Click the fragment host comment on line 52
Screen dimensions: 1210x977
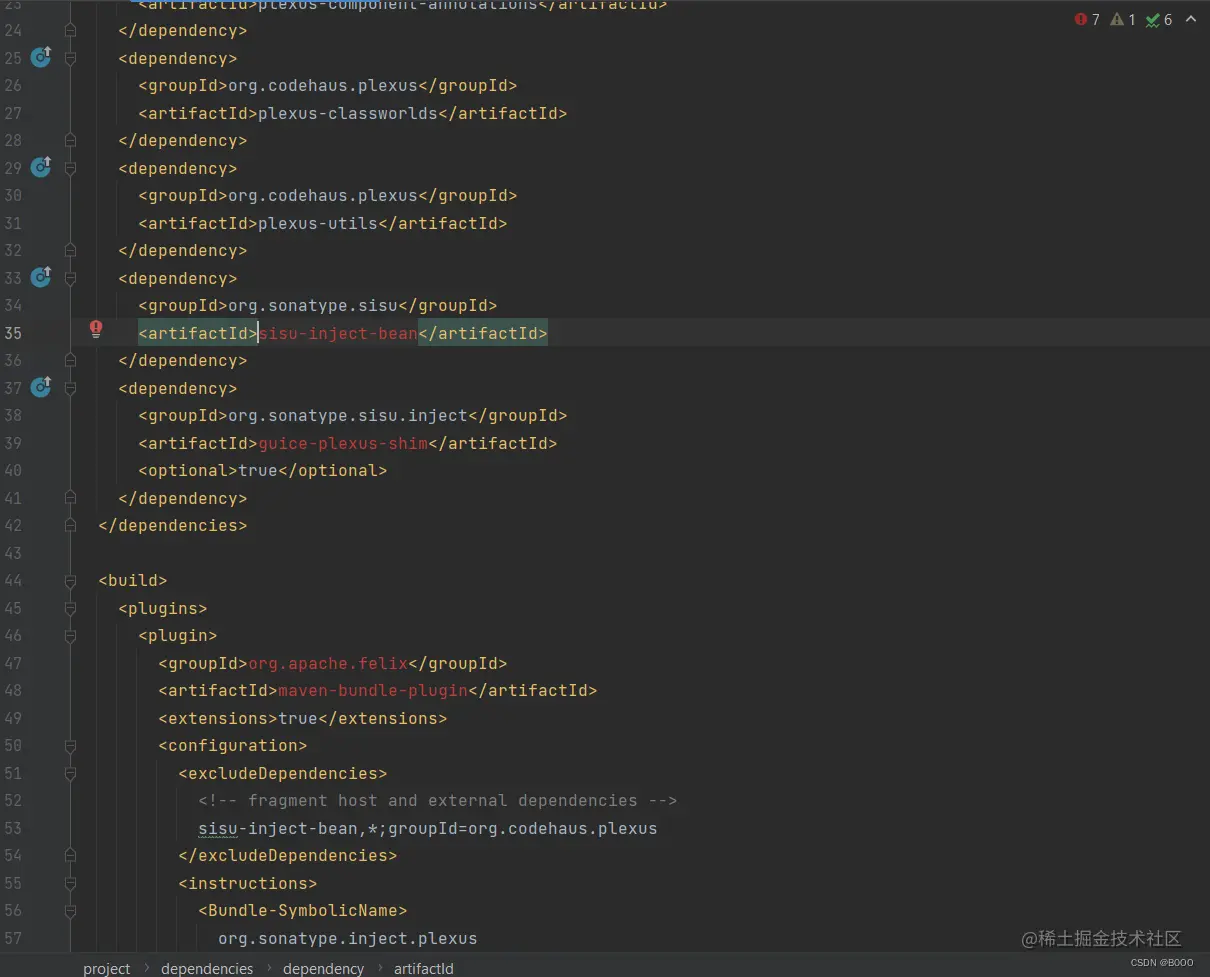click(438, 800)
